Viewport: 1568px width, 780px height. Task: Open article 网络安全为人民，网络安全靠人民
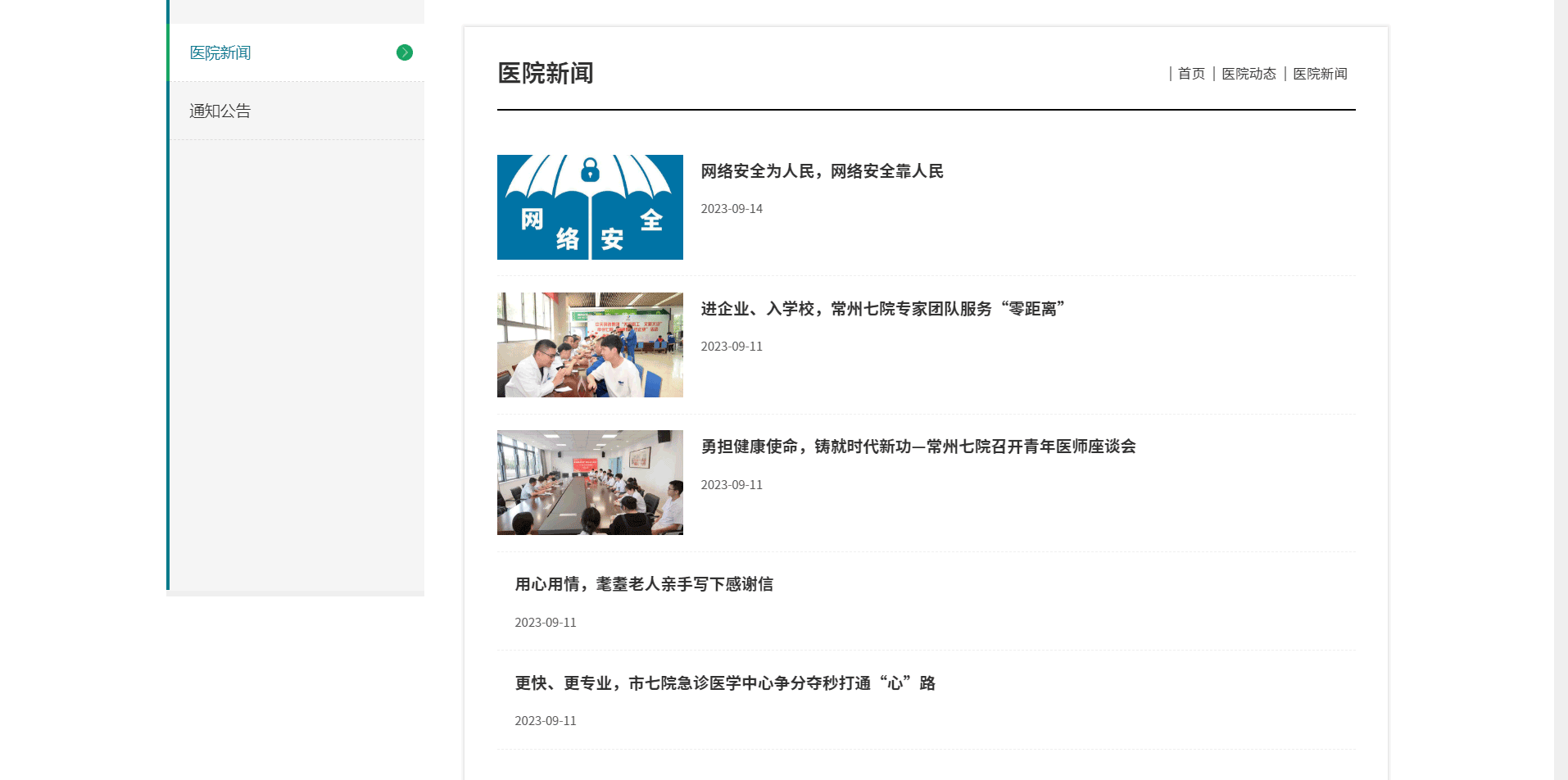(x=822, y=171)
